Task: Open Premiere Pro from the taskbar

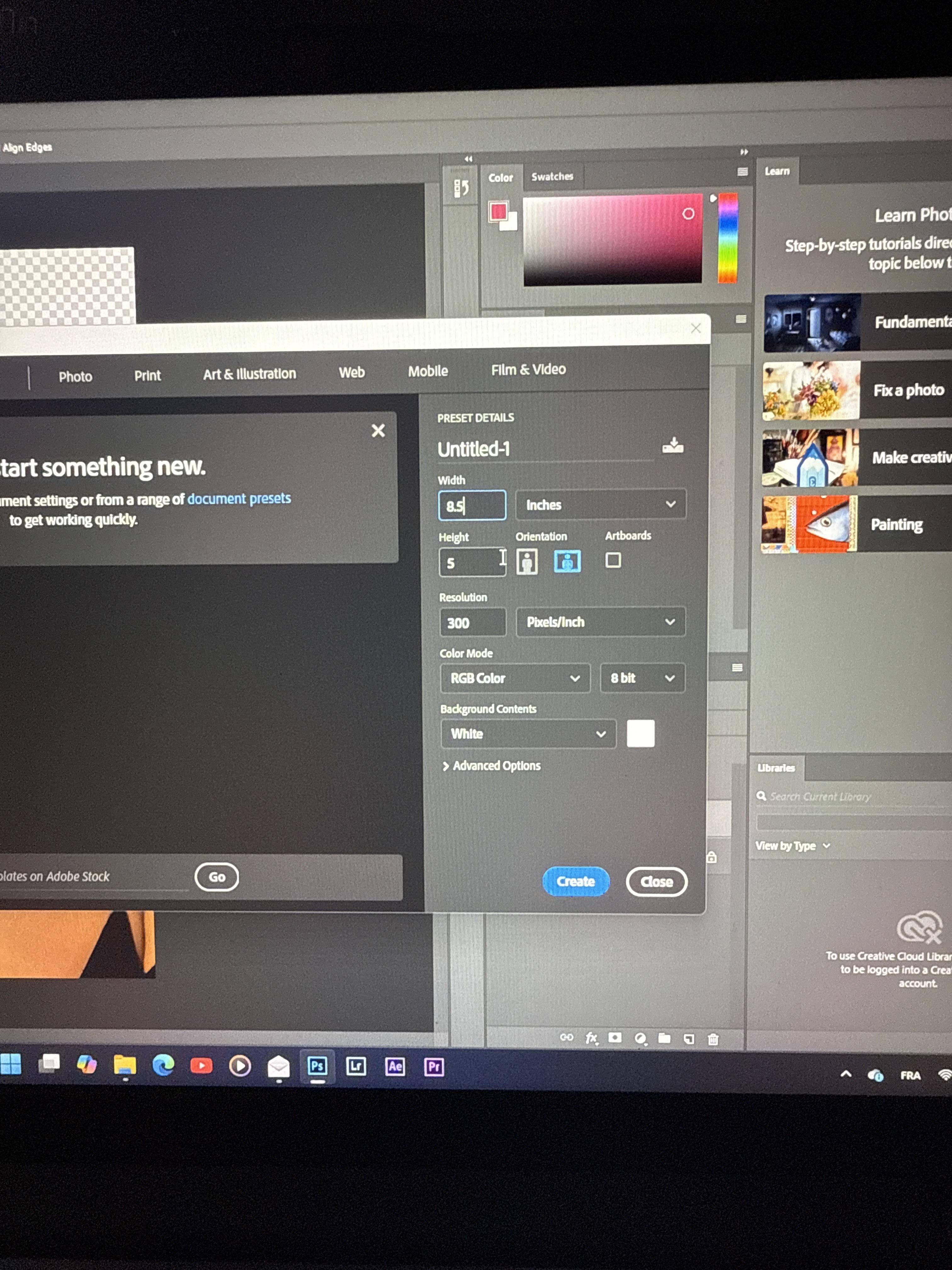Action: click(x=434, y=1067)
